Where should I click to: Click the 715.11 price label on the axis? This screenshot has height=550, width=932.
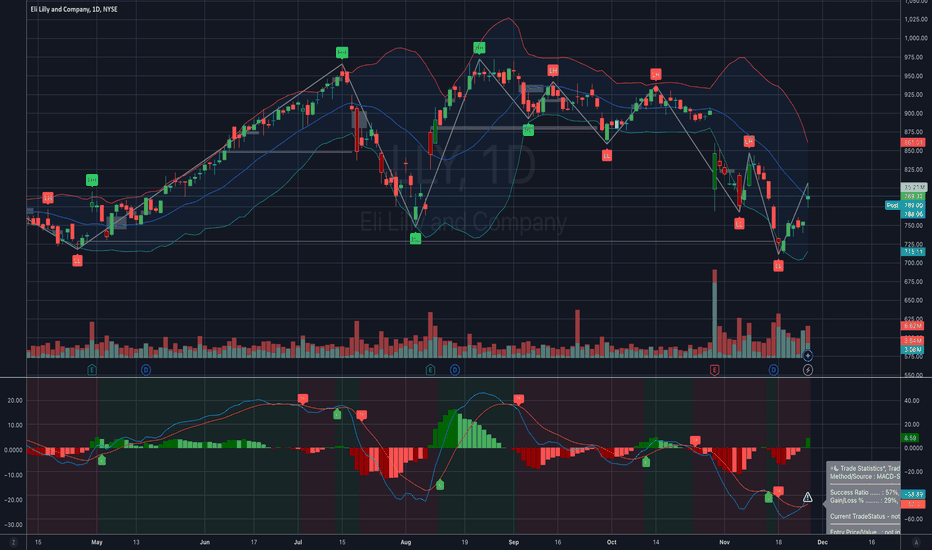913,252
